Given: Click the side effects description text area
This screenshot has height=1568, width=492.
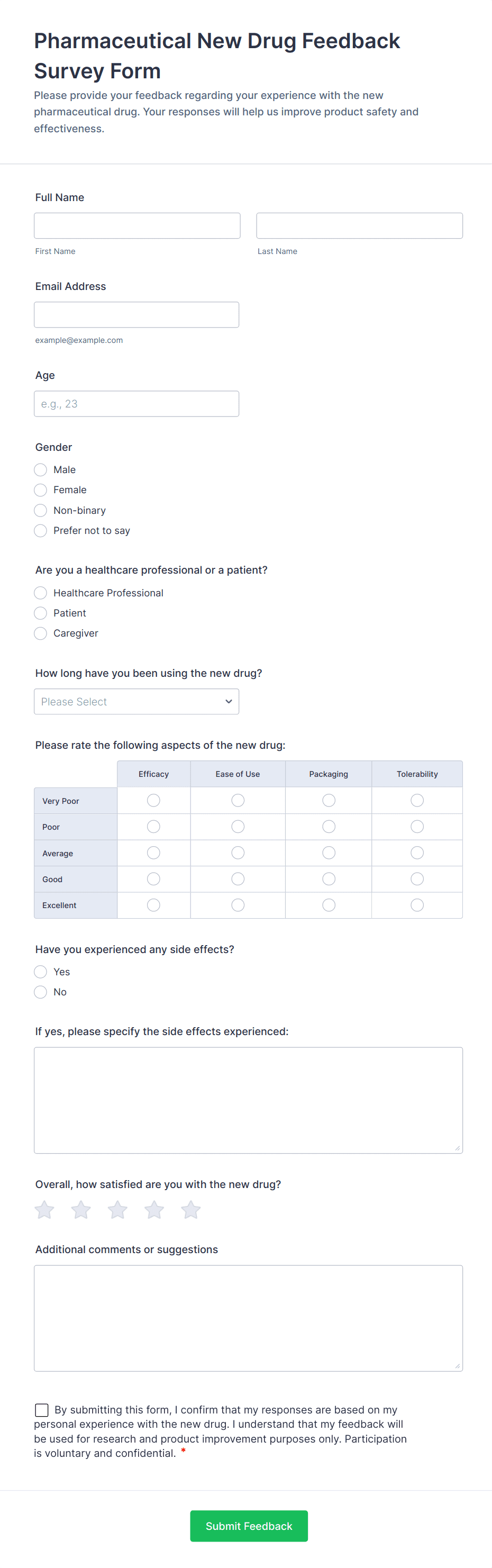Looking at the screenshot, I should (247, 1099).
